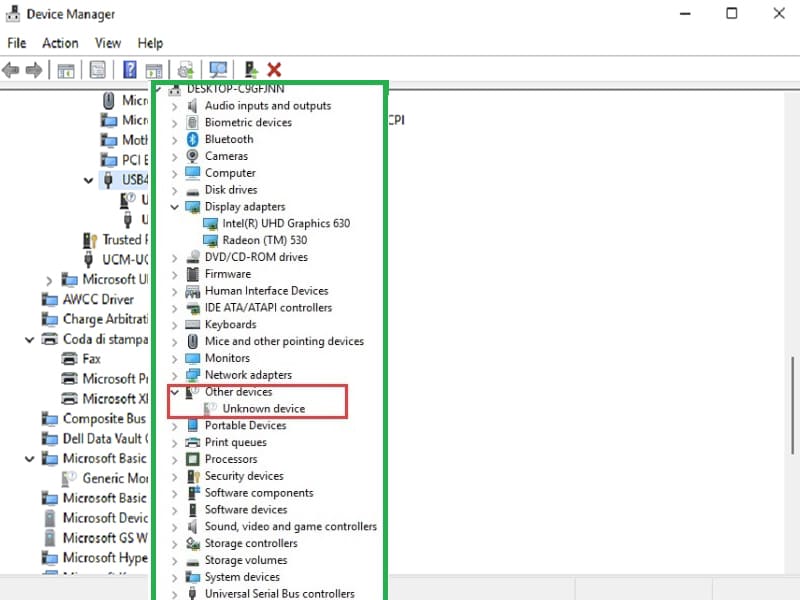Open the View menu

[108, 43]
